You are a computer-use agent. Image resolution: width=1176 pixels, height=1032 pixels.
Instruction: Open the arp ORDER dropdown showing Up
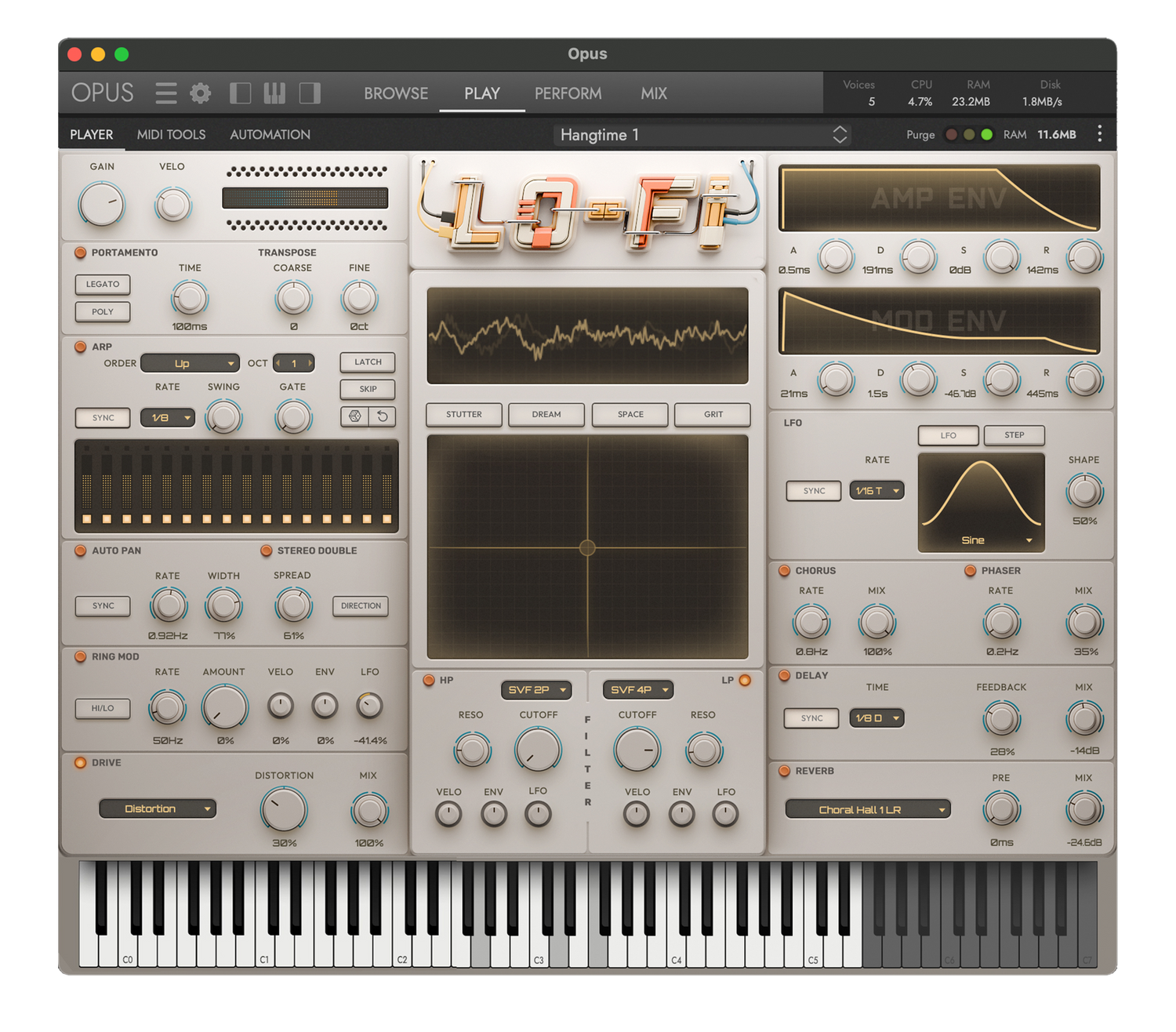190,363
